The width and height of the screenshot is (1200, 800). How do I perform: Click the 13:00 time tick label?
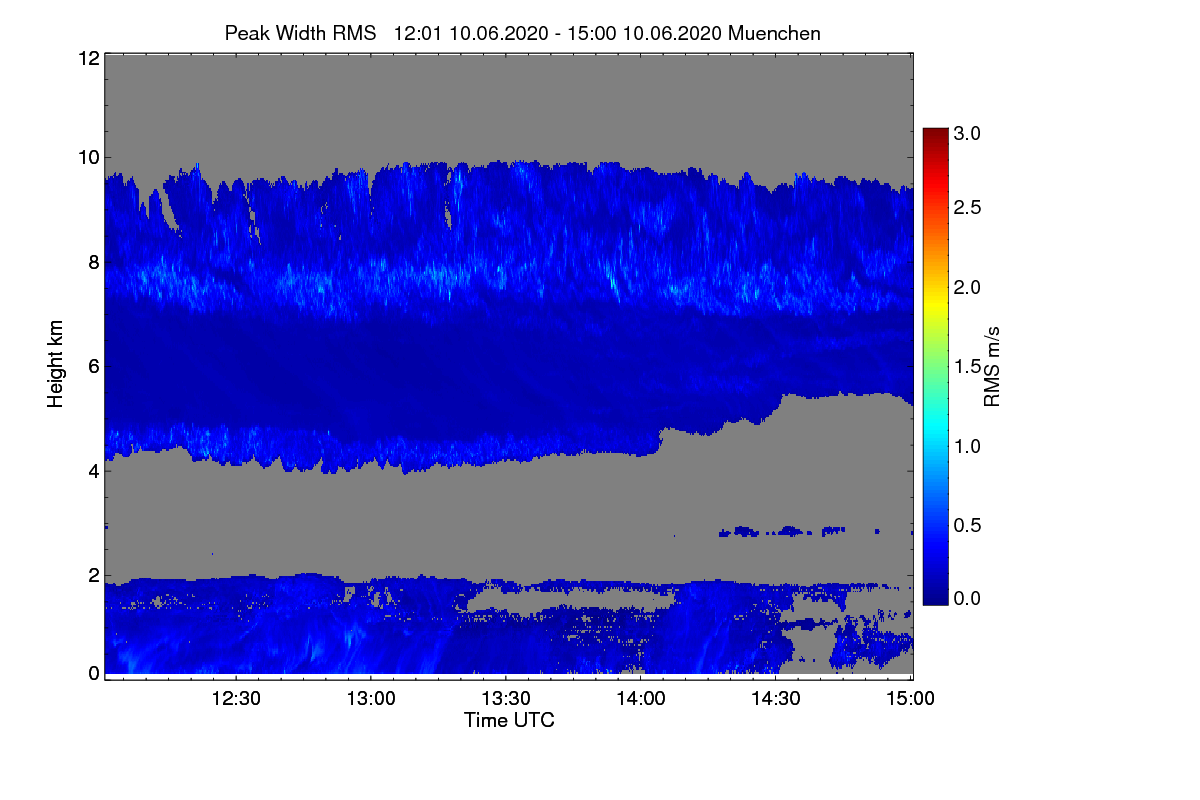point(372,698)
